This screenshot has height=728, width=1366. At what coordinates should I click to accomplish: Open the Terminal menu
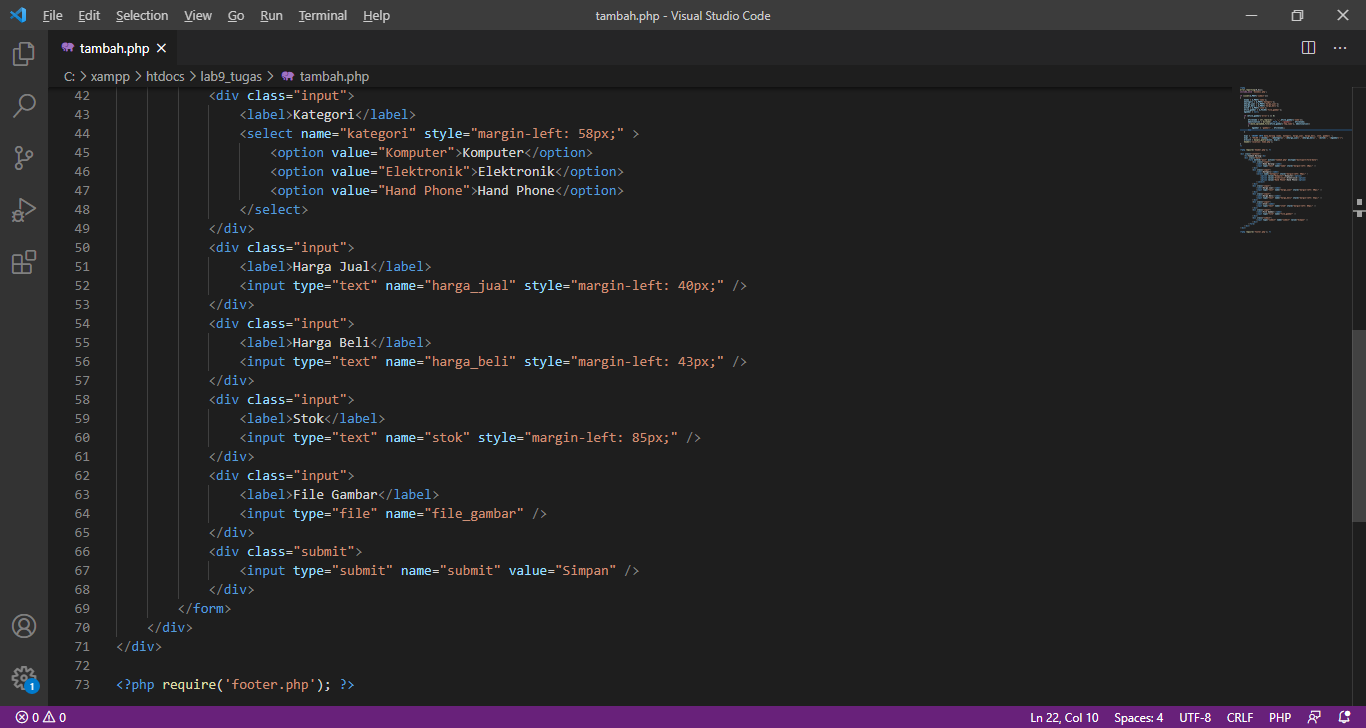coord(322,15)
